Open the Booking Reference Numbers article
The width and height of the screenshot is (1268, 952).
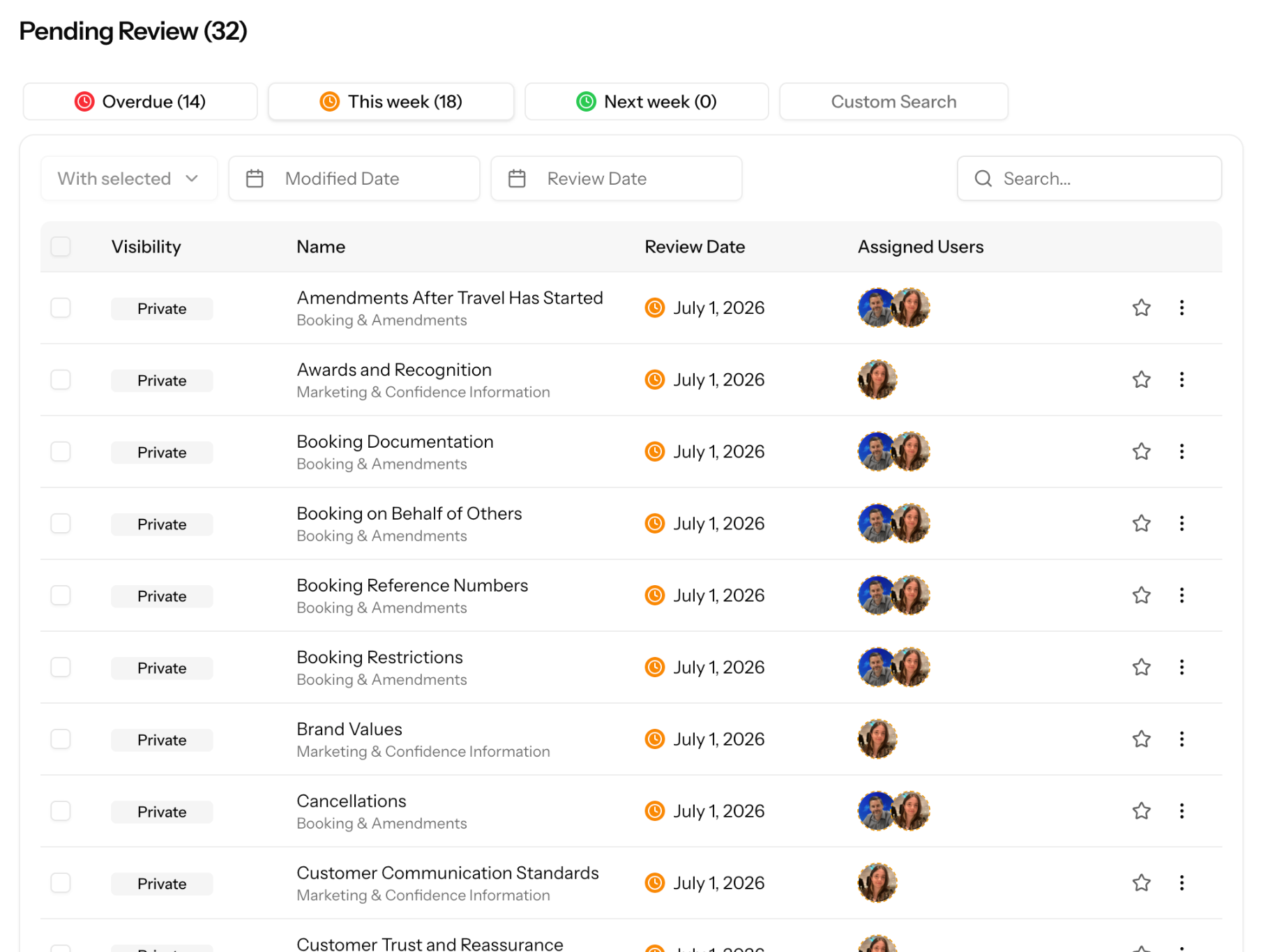[x=412, y=585]
